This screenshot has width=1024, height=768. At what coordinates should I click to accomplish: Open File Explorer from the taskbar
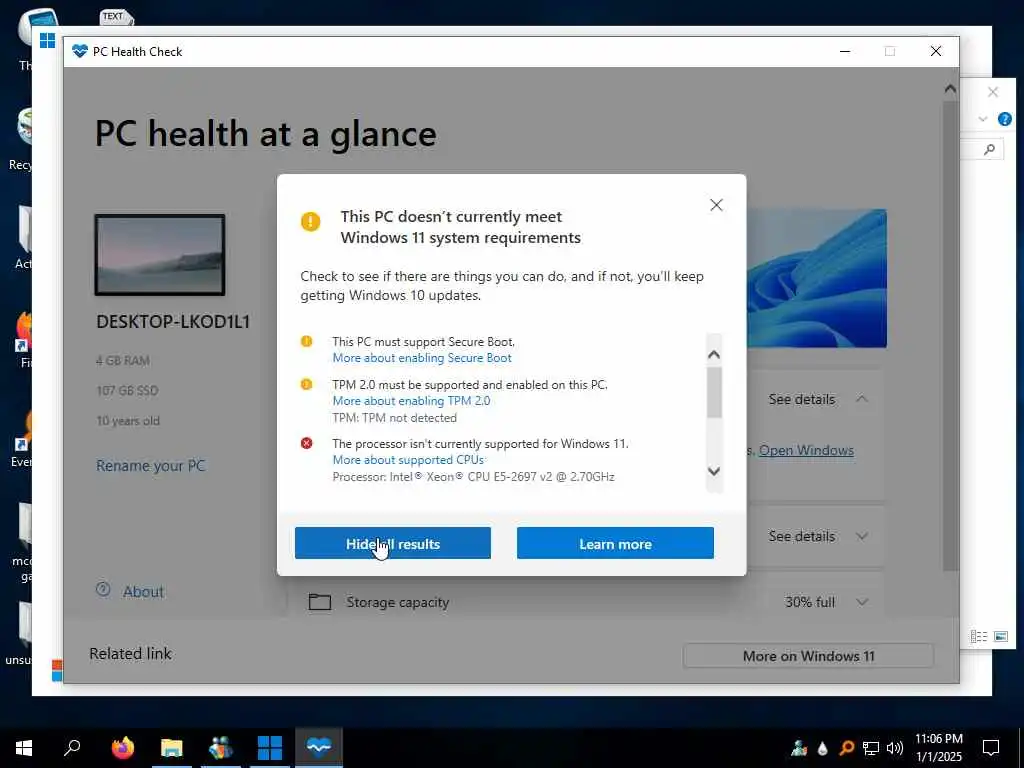tap(172, 748)
